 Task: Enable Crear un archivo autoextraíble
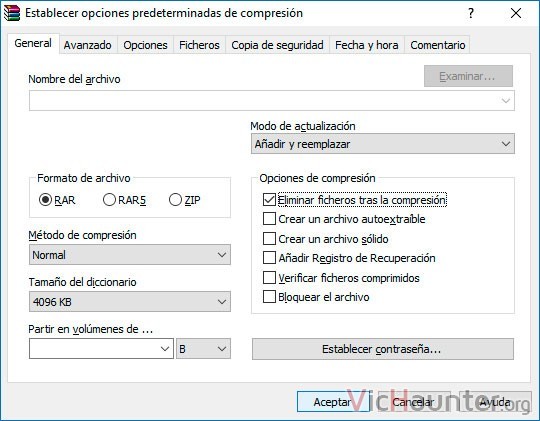(269, 219)
